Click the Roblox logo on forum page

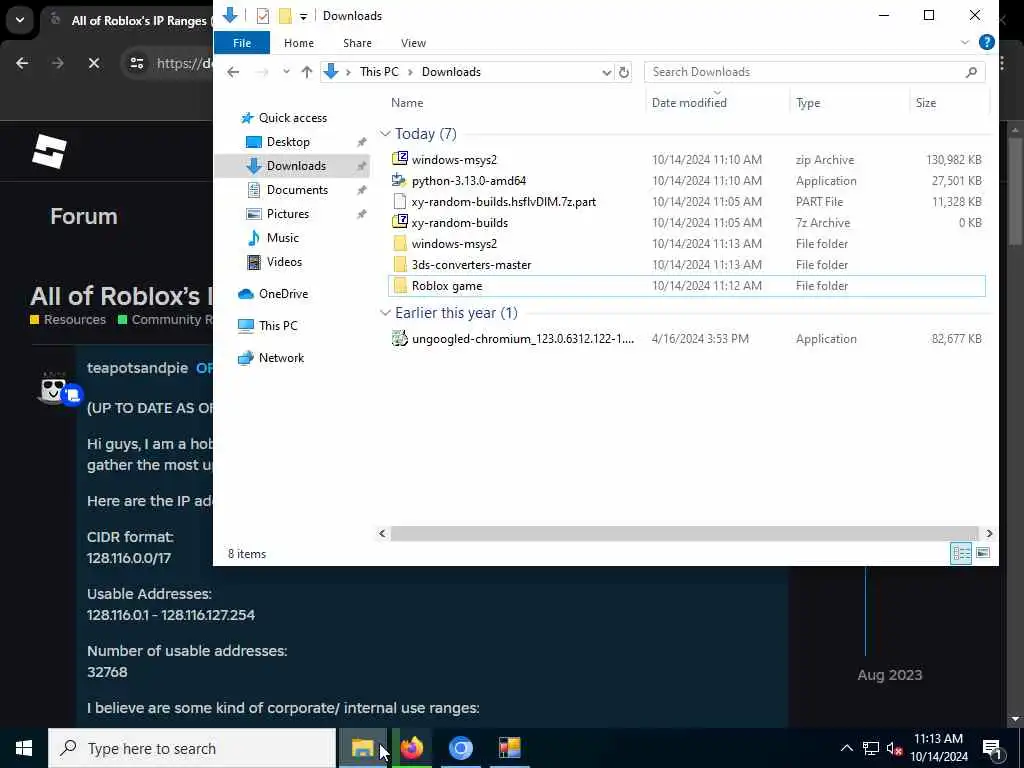click(50, 151)
